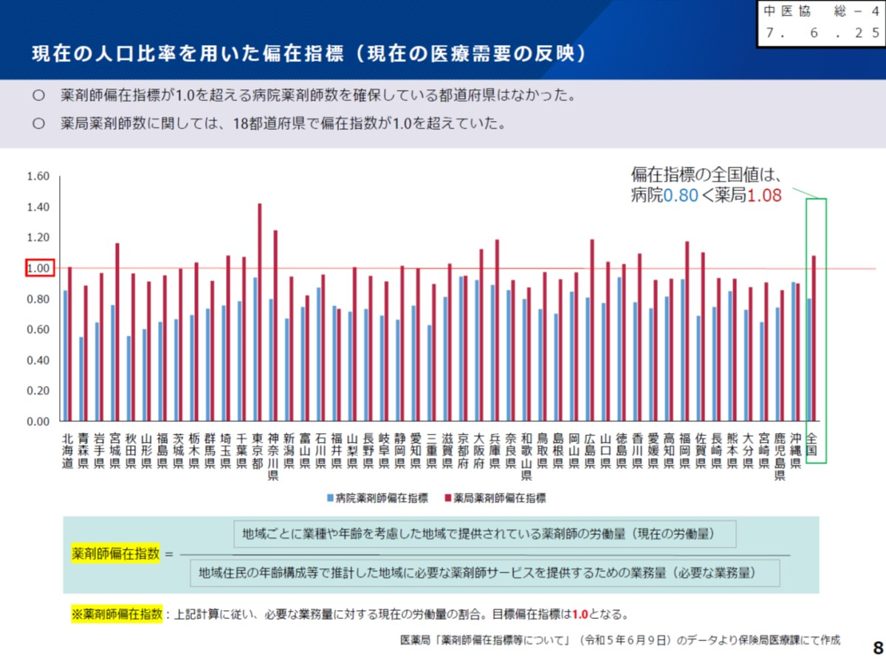
Task: Click the denominator box mentioning 必要な業務量
Action: [476, 572]
